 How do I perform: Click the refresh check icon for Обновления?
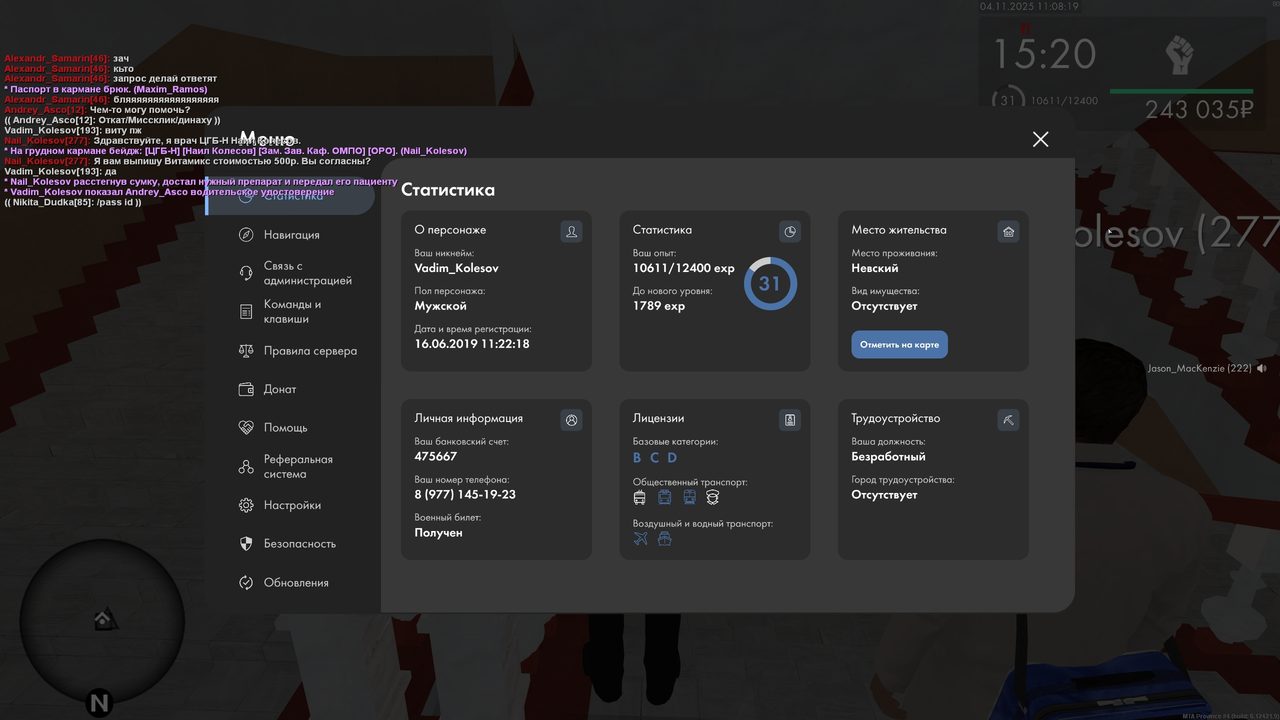(x=246, y=583)
